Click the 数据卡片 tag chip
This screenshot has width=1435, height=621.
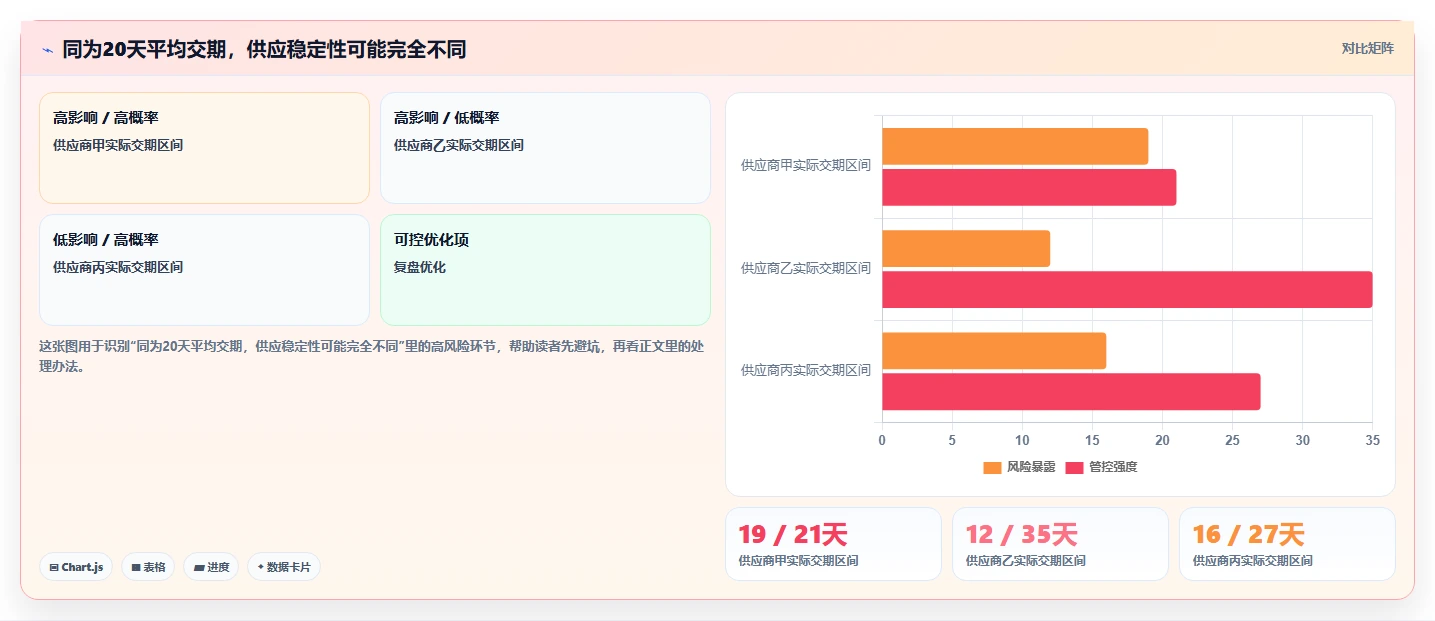tap(284, 567)
